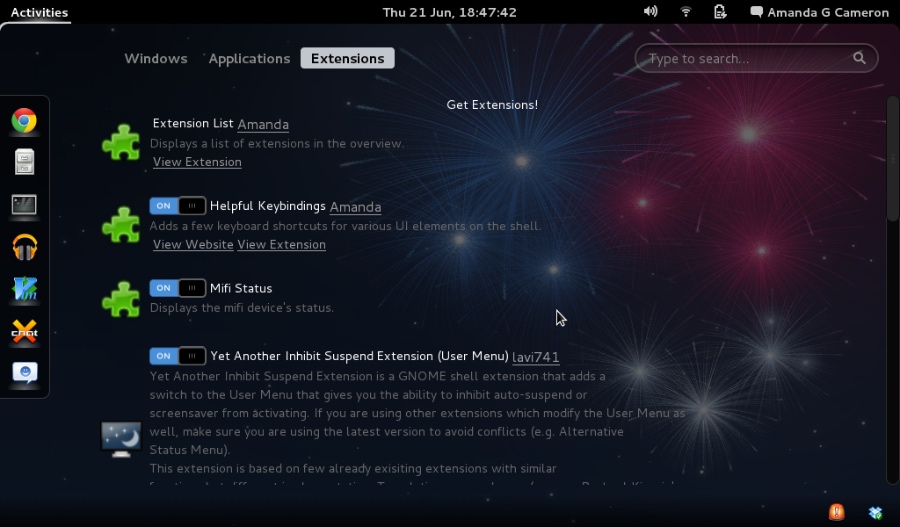Viewport: 900px width, 527px height.
Task: Open View Website link for Helpful Keybindings
Action: point(193,245)
